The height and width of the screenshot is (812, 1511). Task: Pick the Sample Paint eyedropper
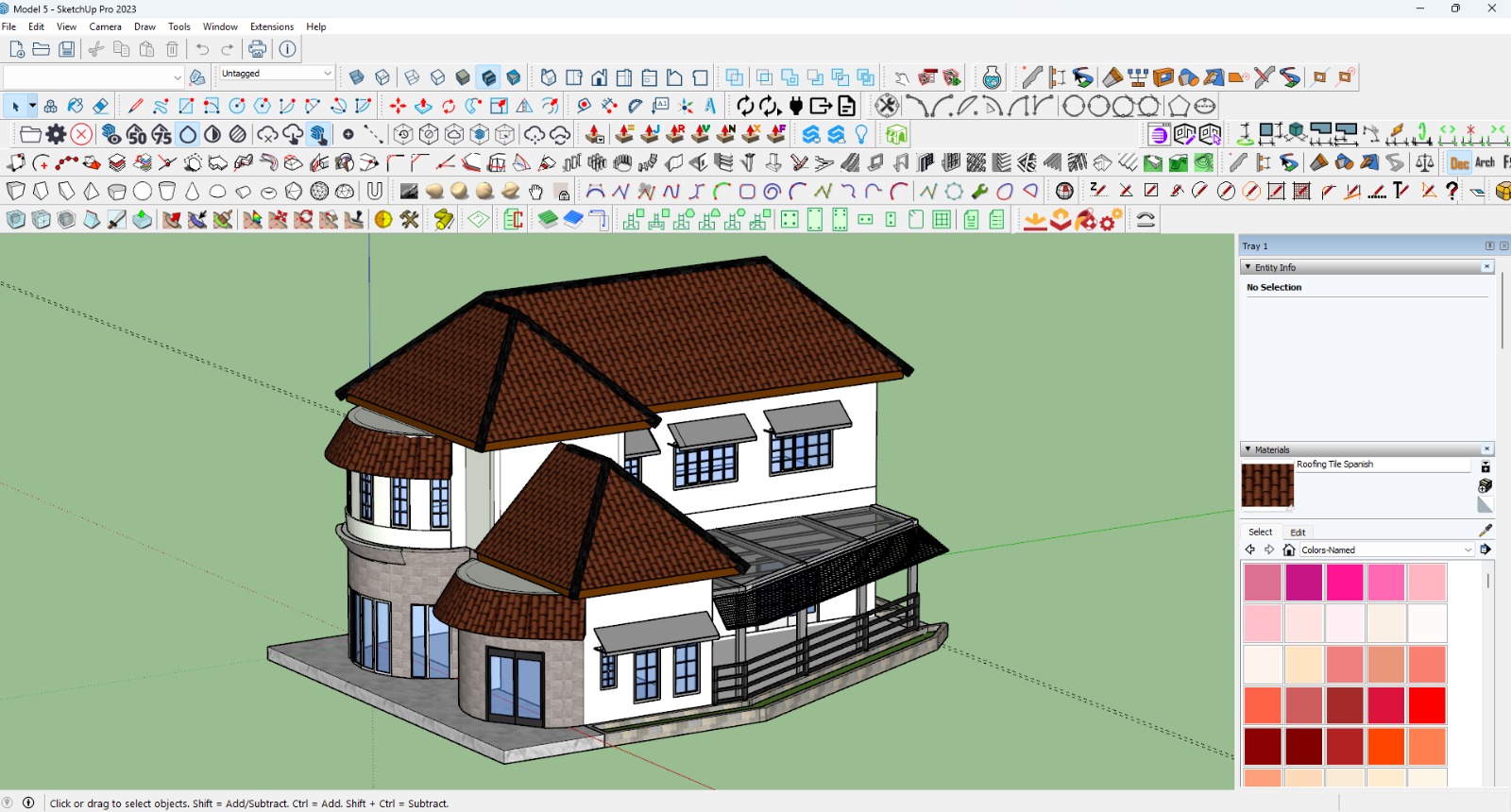(x=1486, y=530)
